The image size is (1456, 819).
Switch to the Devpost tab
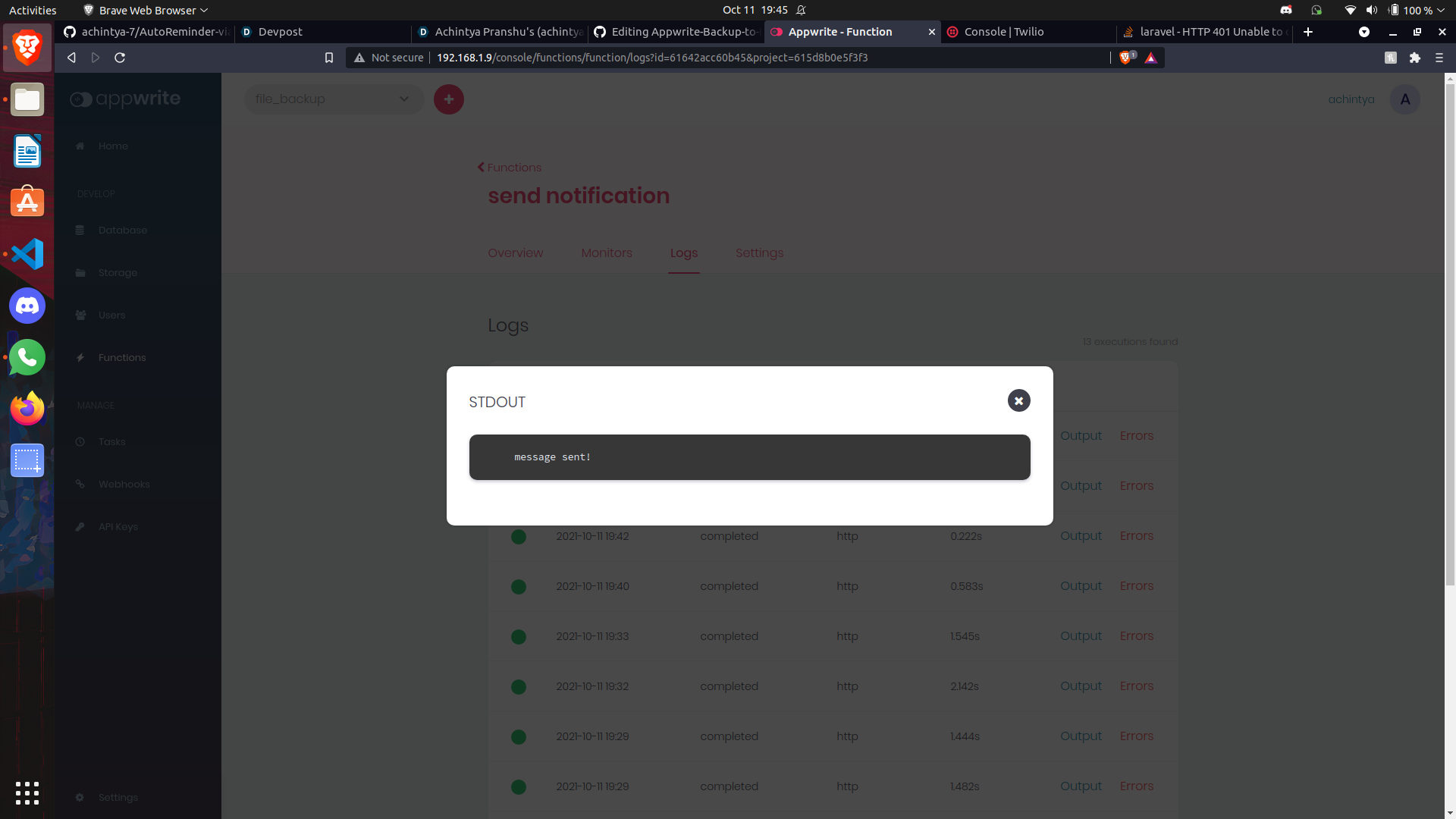280,32
